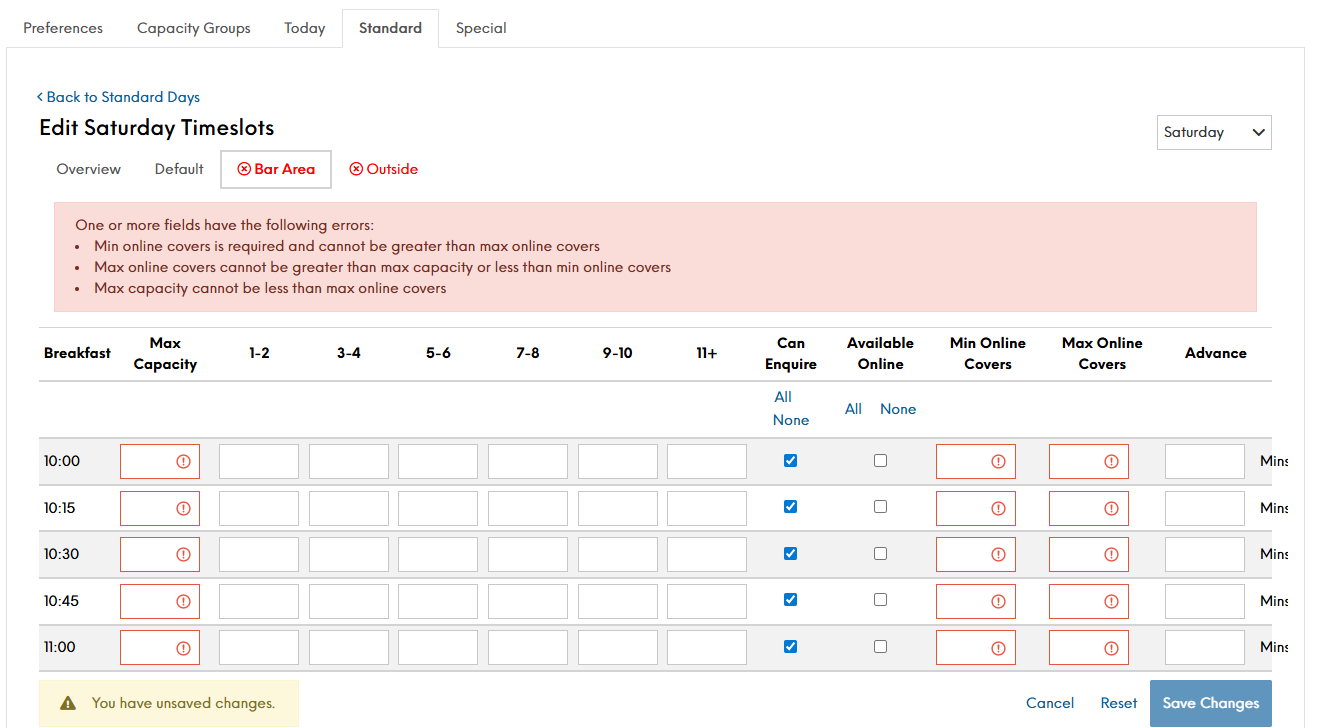Switch to the Capacity Groups tab
The image size is (1318, 728).
tap(193, 28)
